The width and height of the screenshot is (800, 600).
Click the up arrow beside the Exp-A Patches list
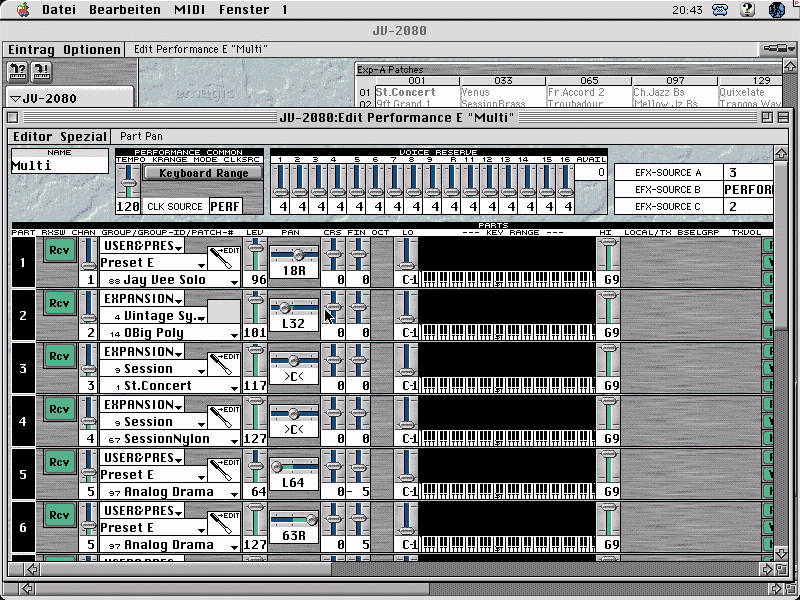point(790,66)
